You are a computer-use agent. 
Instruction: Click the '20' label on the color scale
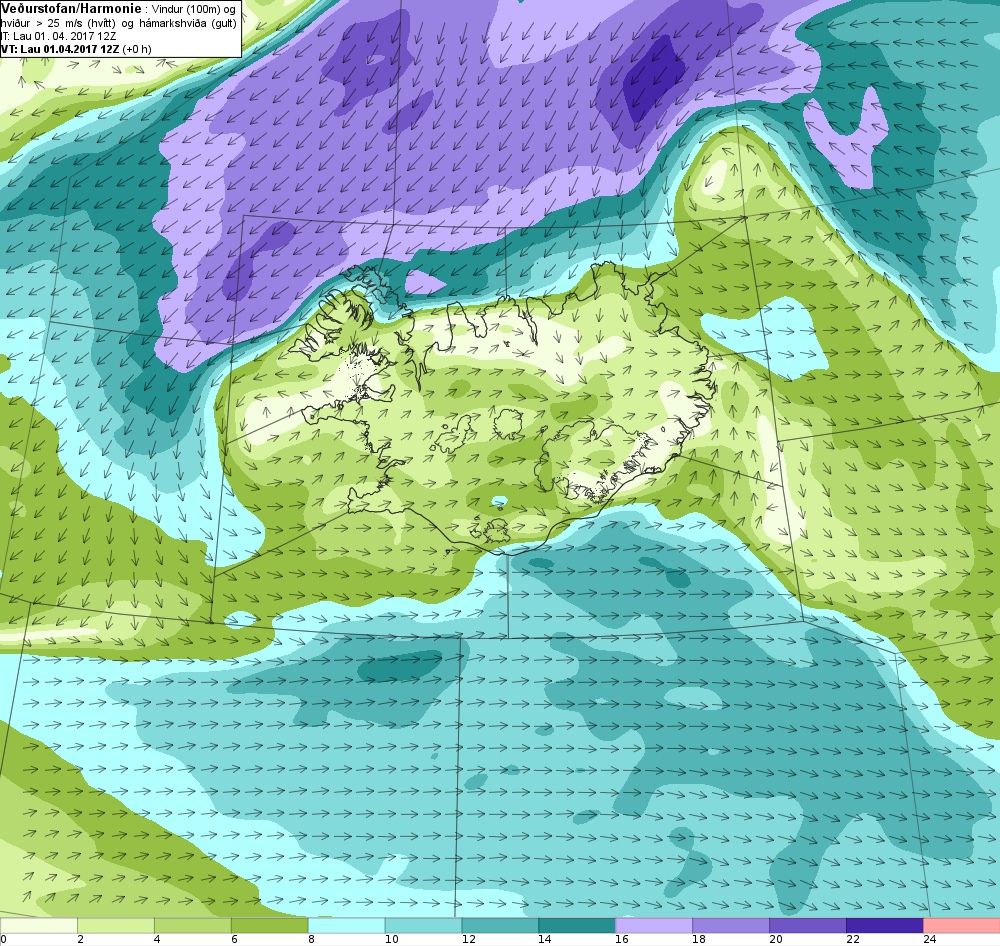[776, 939]
